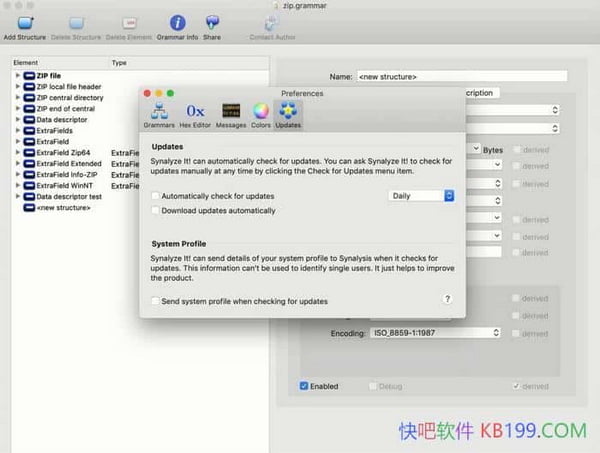The height and width of the screenshot is (453, 600).
Task: Open the Messages preferences pane
Action: coord(230,110)
